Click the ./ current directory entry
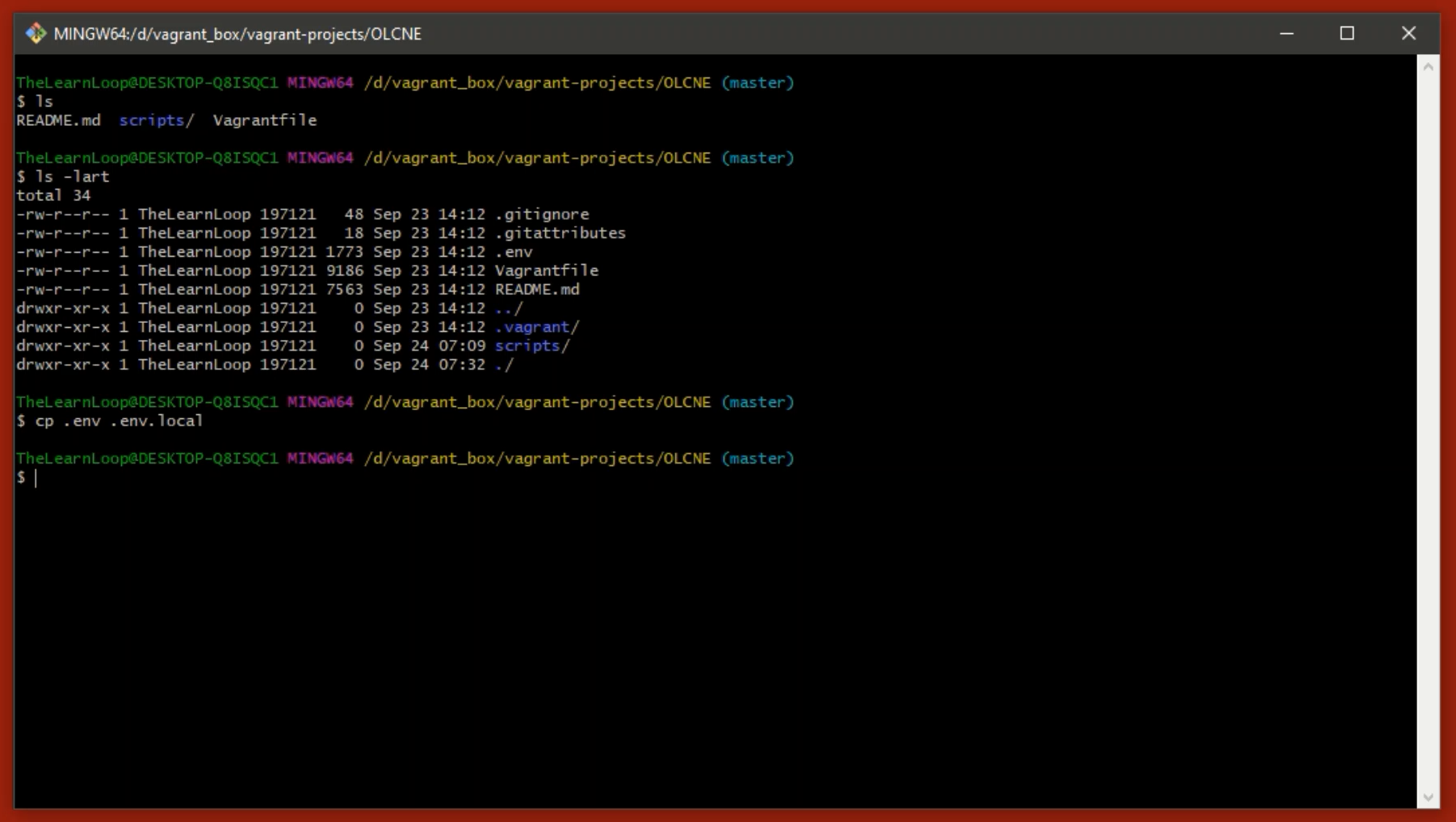This screenshot has width=1456, height=822. [504, 365]
